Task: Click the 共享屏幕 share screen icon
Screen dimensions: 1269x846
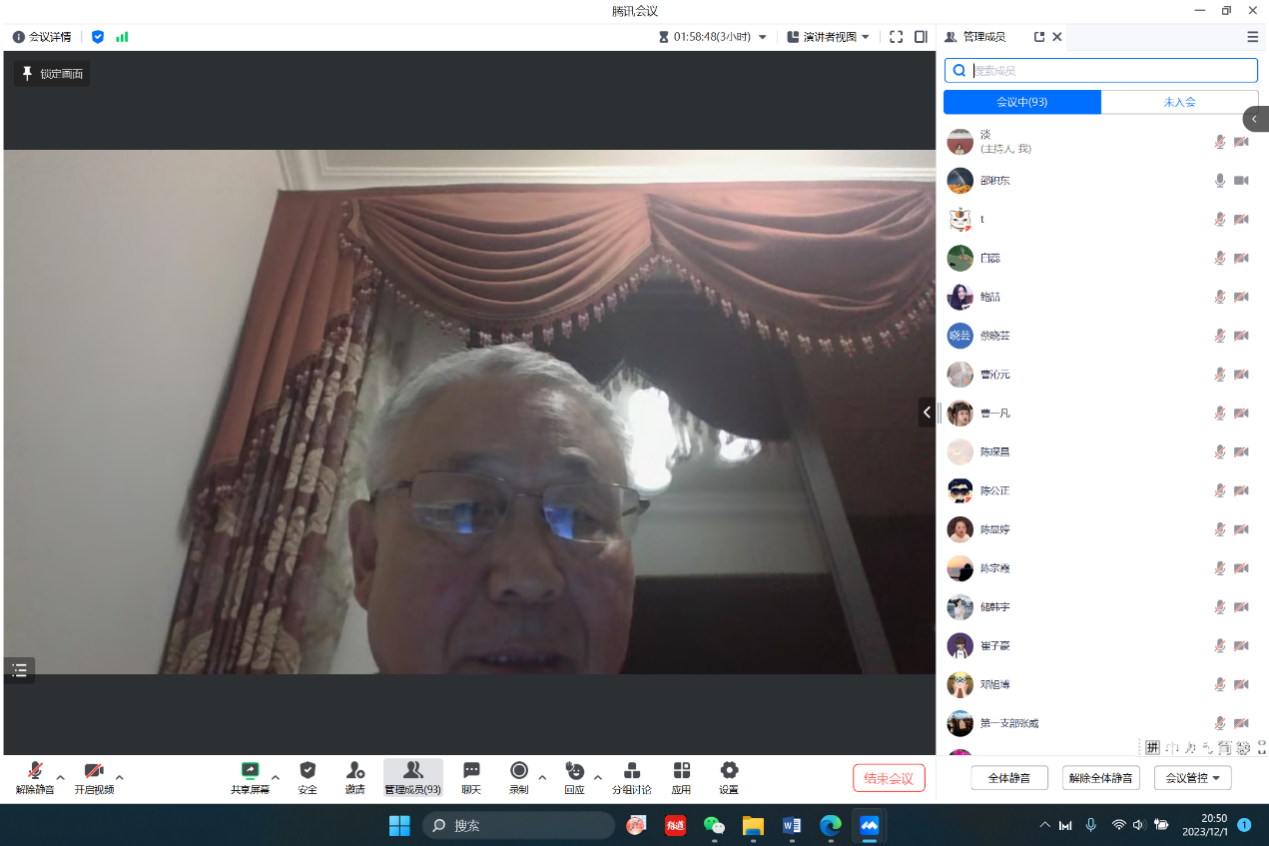Action: pyautogui.click(x=250, y=771)
